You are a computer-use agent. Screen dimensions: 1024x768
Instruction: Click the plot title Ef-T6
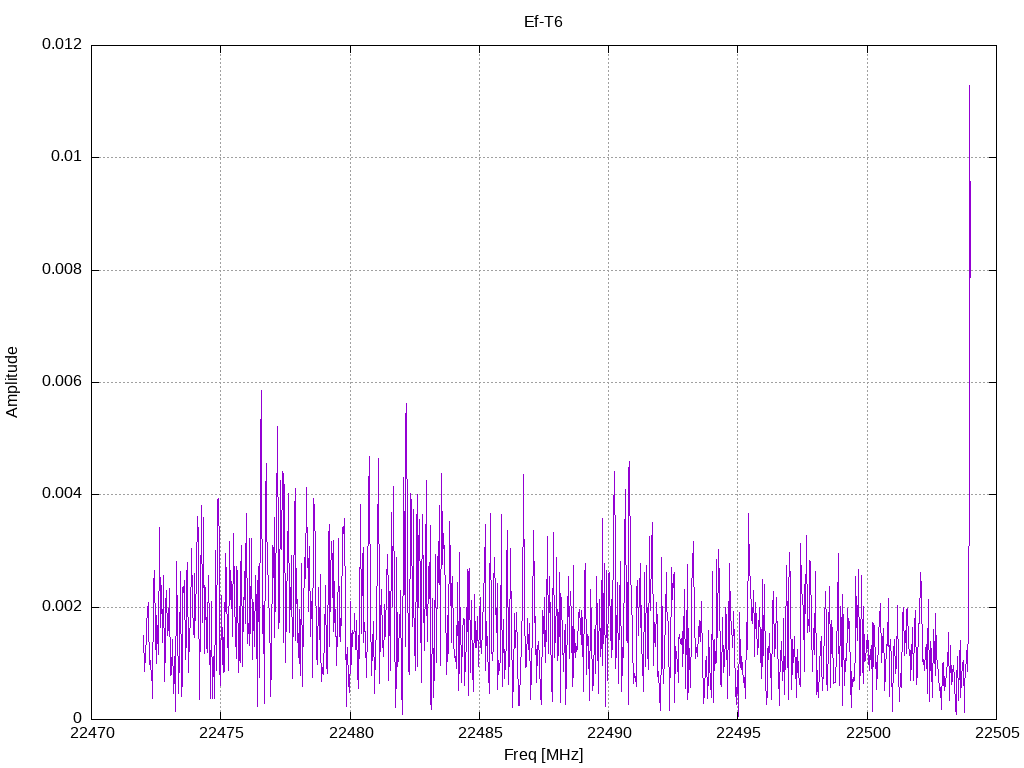pos(543,22)
